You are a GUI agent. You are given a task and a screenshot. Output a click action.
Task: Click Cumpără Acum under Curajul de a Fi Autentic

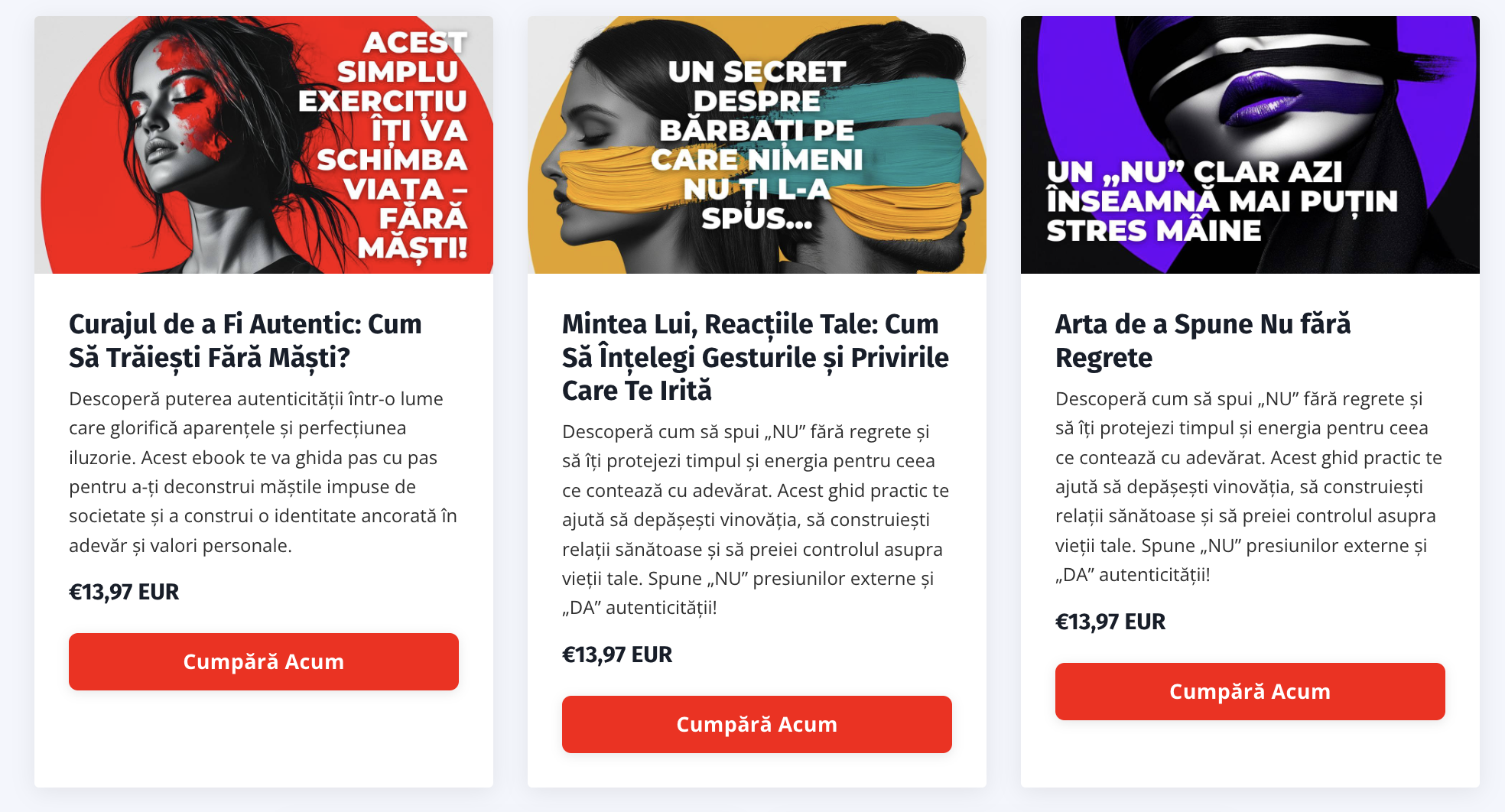click(264, 661)
